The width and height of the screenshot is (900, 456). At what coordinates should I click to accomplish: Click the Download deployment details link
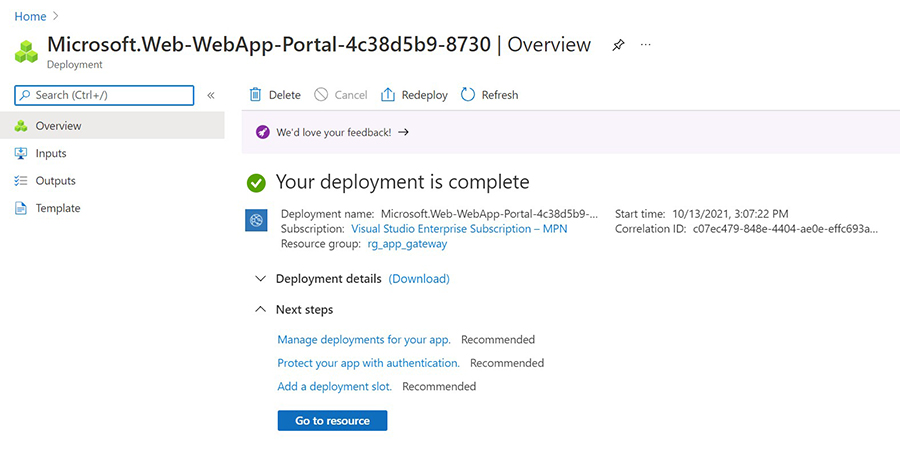tap(419, 279)
